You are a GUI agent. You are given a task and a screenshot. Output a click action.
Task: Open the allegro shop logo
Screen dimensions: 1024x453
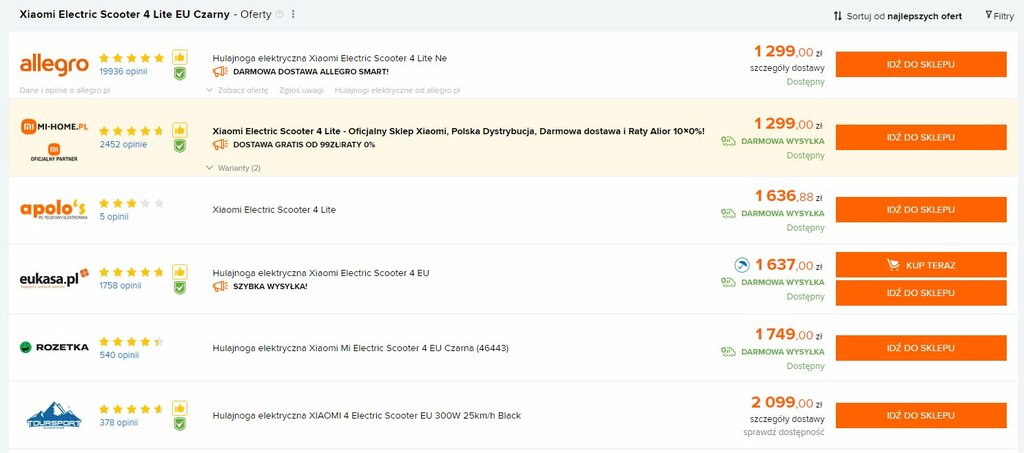click(54, 65)
